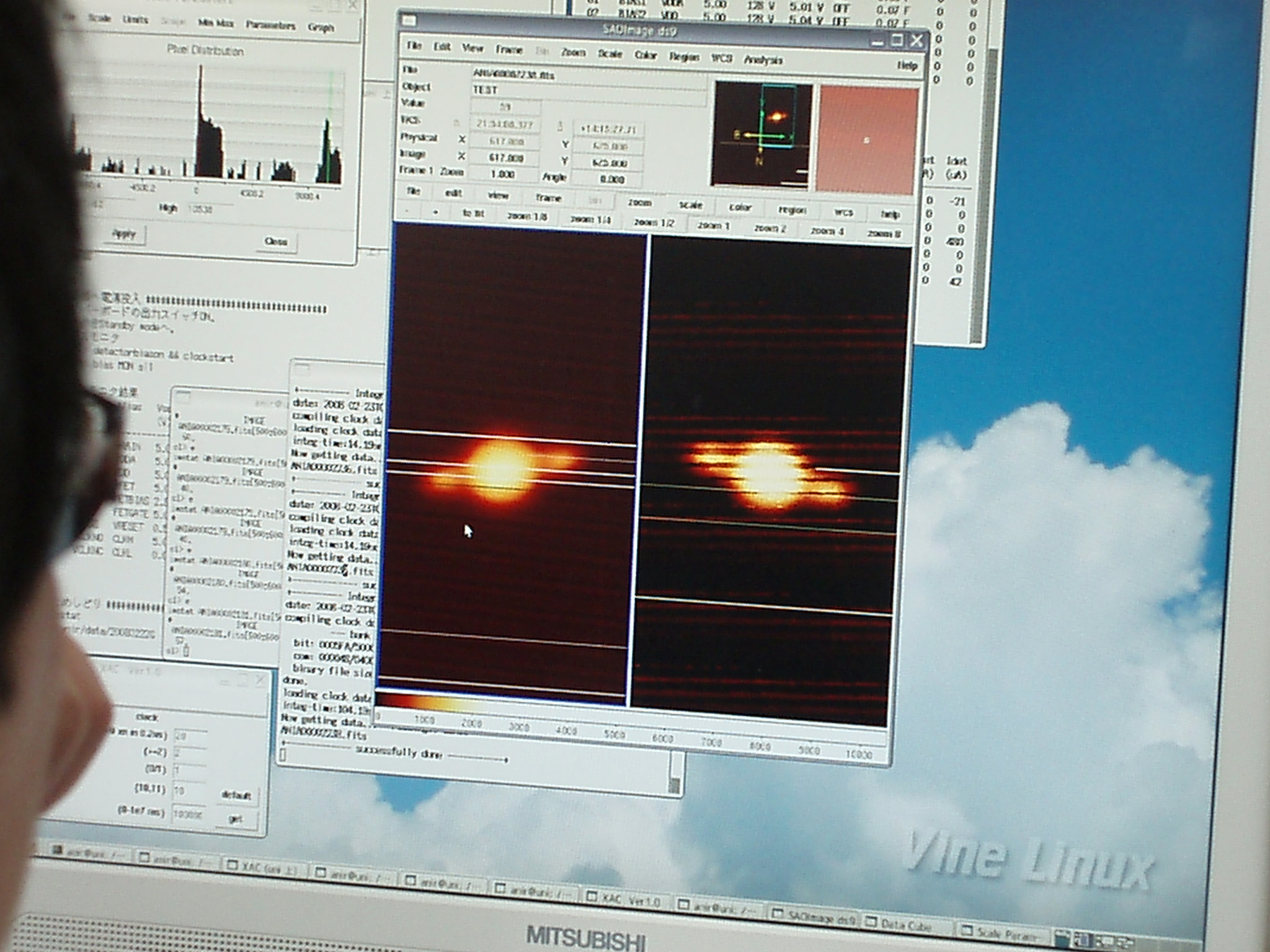Click the zoom in '+' button
Image resolution: width=1270 pixels, height=952 pixels.
click(435, 212)
